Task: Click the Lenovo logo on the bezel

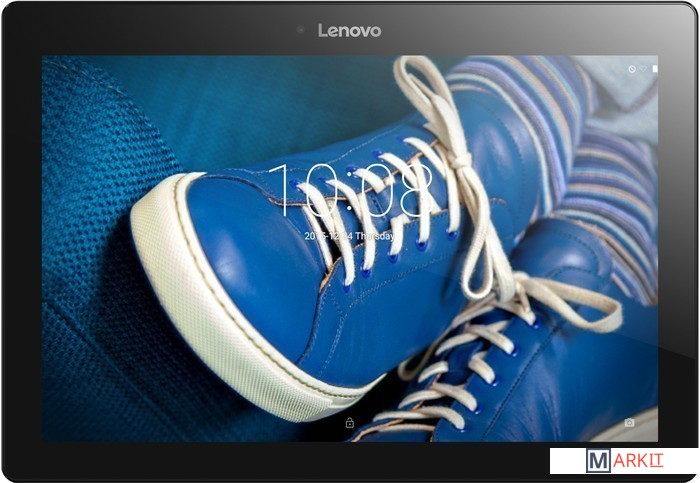Action: (349, 30)
